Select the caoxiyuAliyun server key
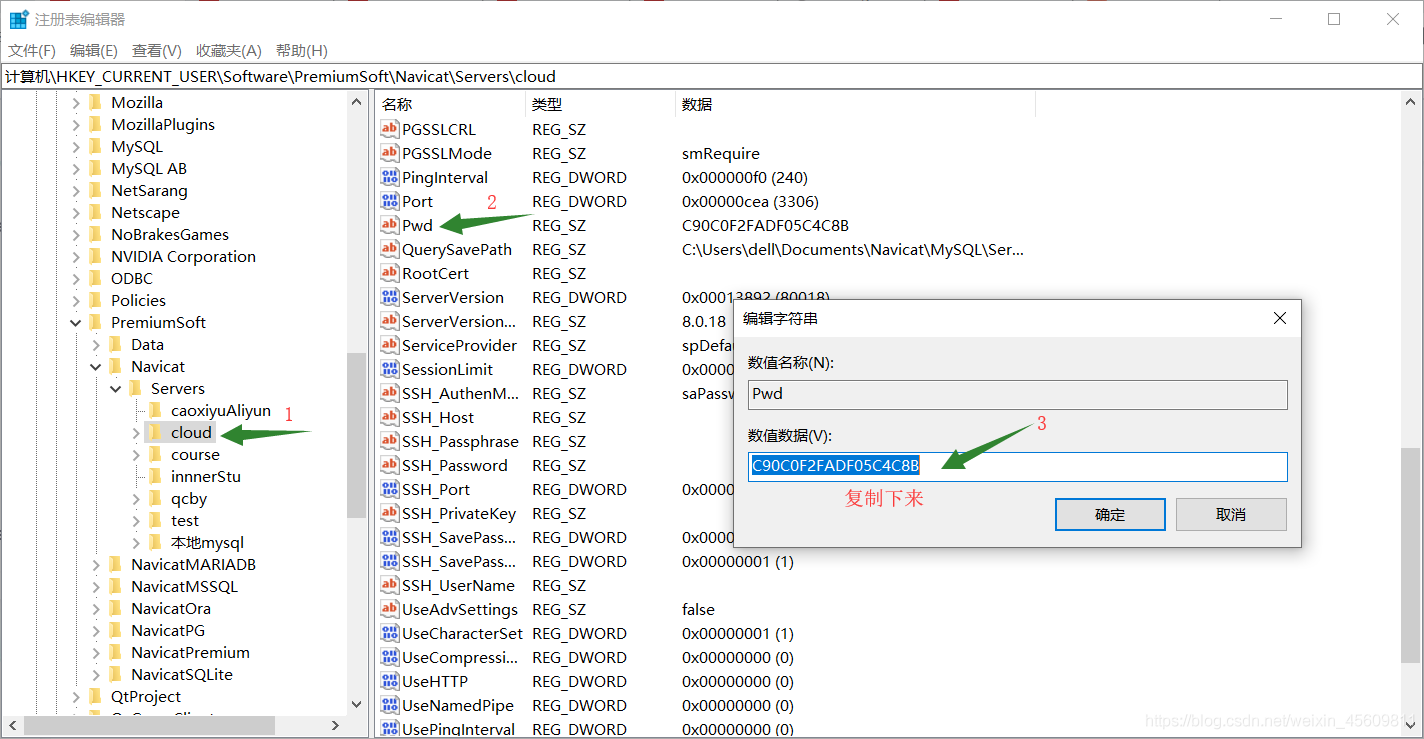 coord(221,410)
